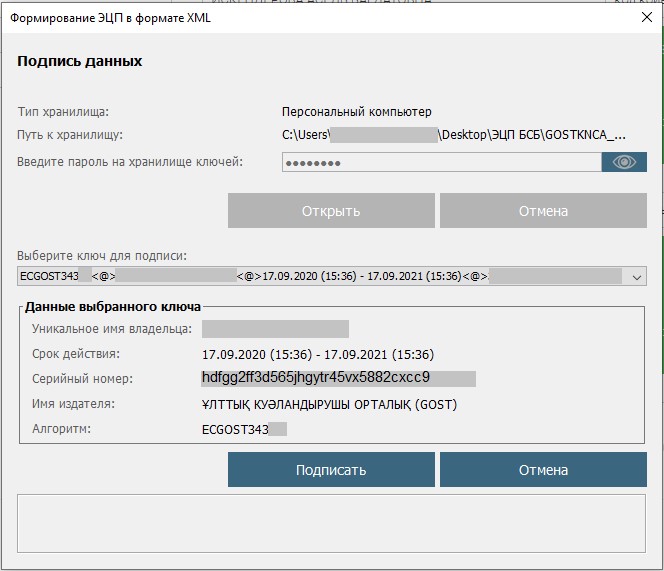The image size is (664, 571).
Task: Click the Персональный компьютер storage type text
Action: 356,112
